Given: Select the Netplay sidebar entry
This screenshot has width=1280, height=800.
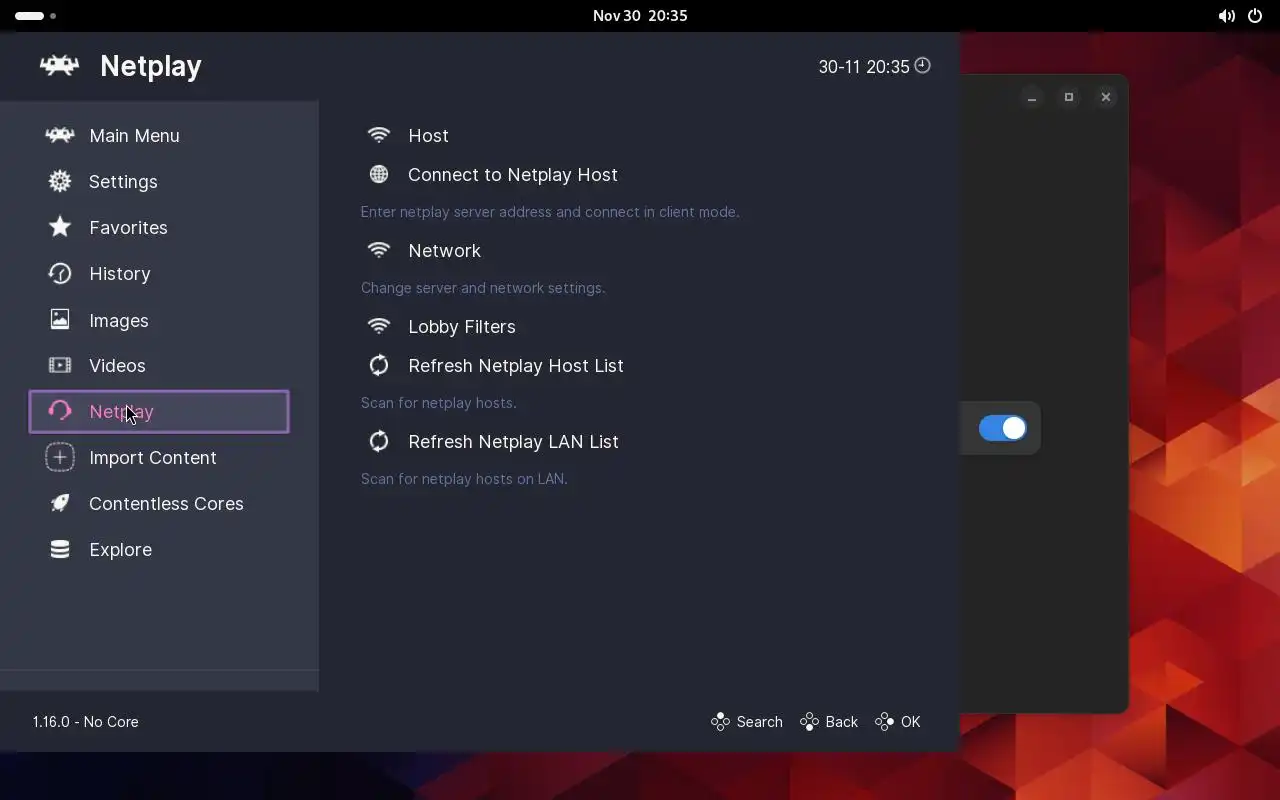Looking at the screenshot, I should coord(159,411).
